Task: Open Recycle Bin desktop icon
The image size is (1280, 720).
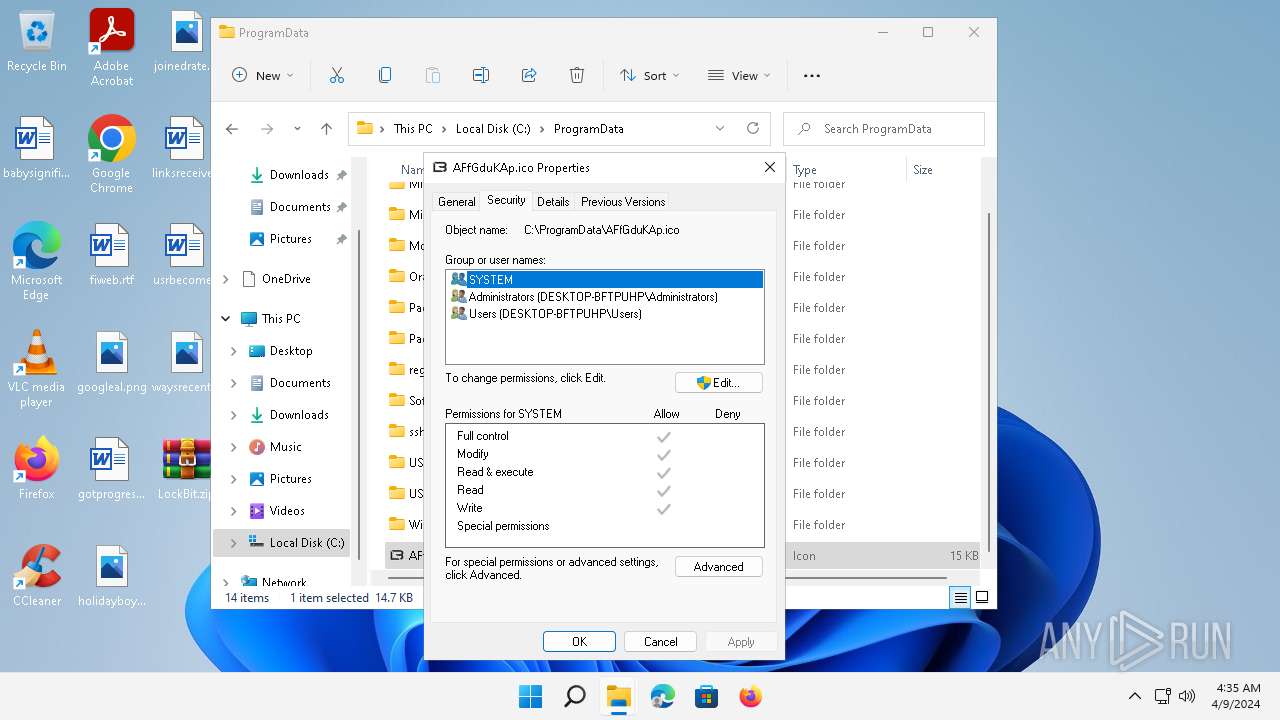Action: point(37,42)
